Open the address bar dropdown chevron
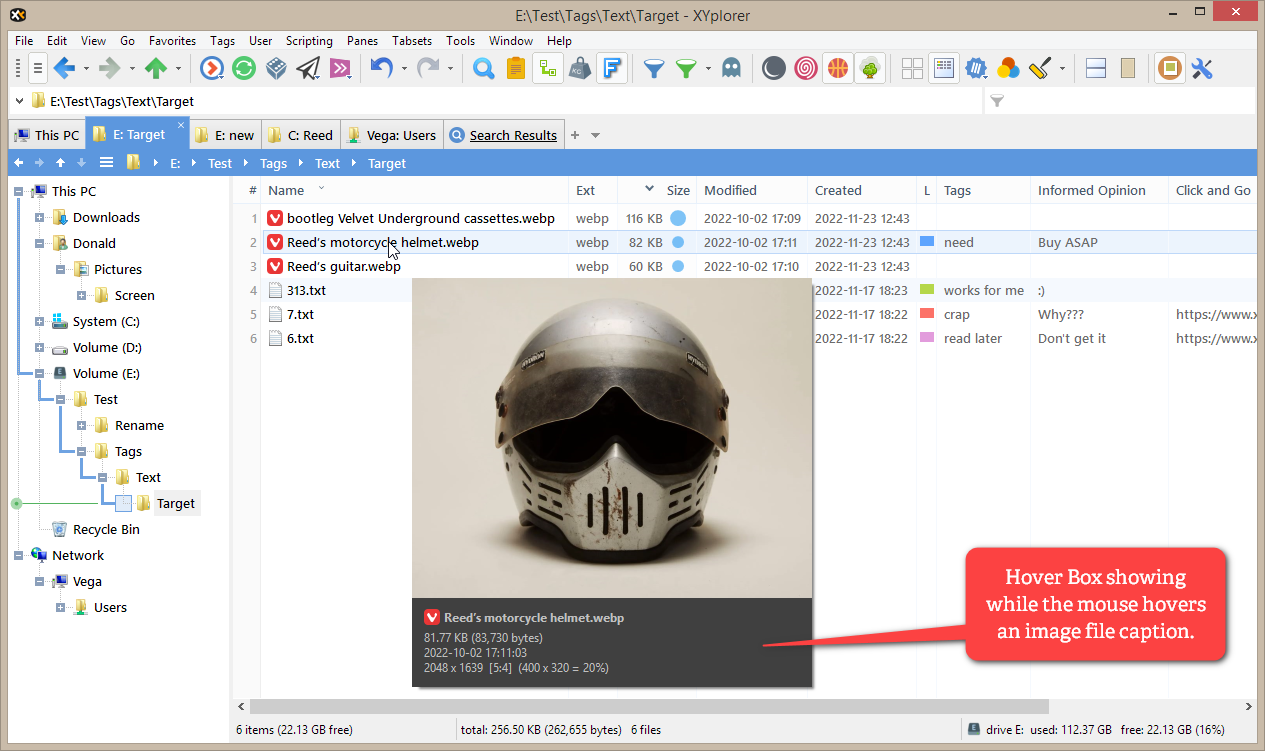 [20, 101]
